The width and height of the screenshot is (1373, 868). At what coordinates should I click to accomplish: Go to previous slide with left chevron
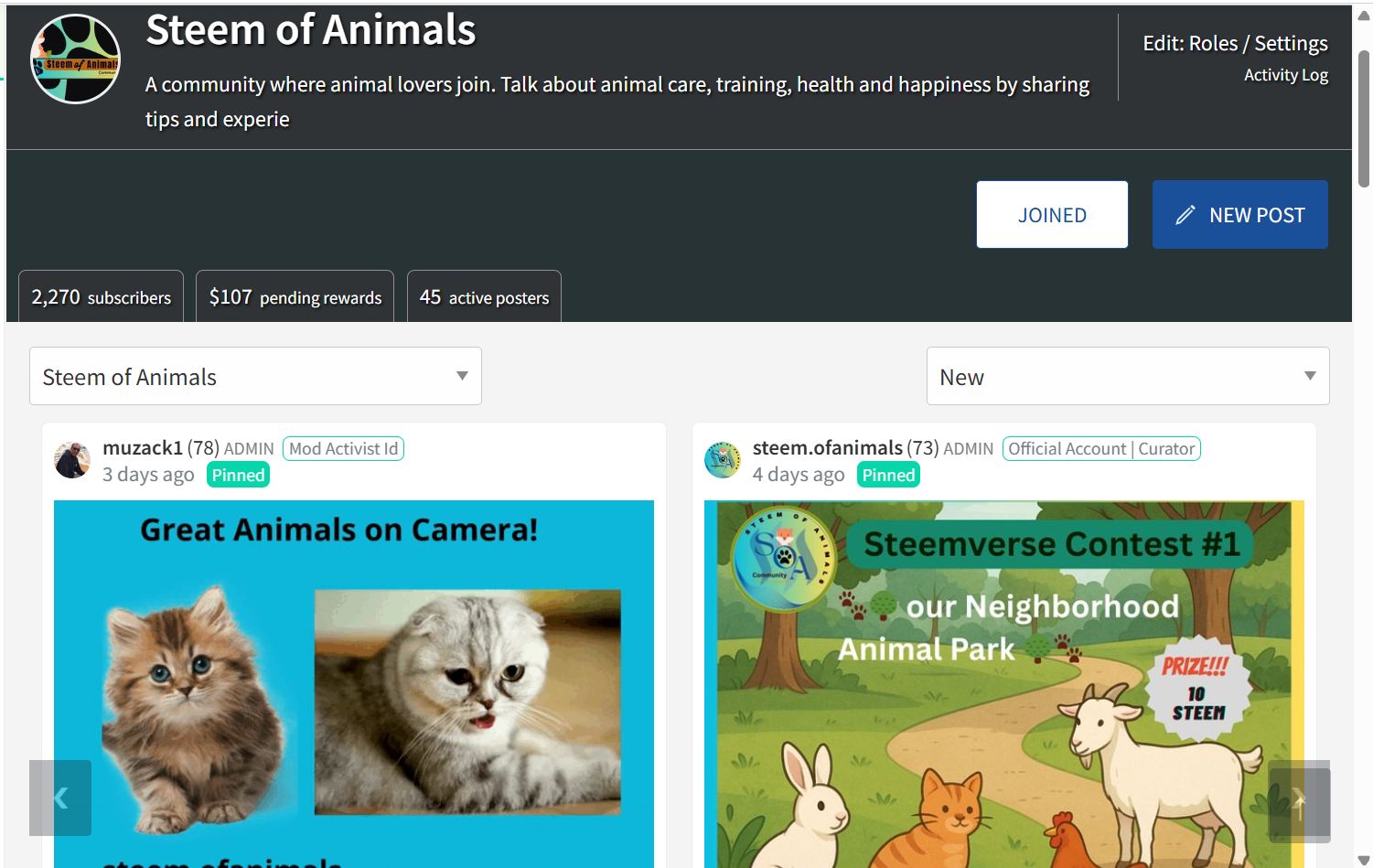(x=60, y=798)
